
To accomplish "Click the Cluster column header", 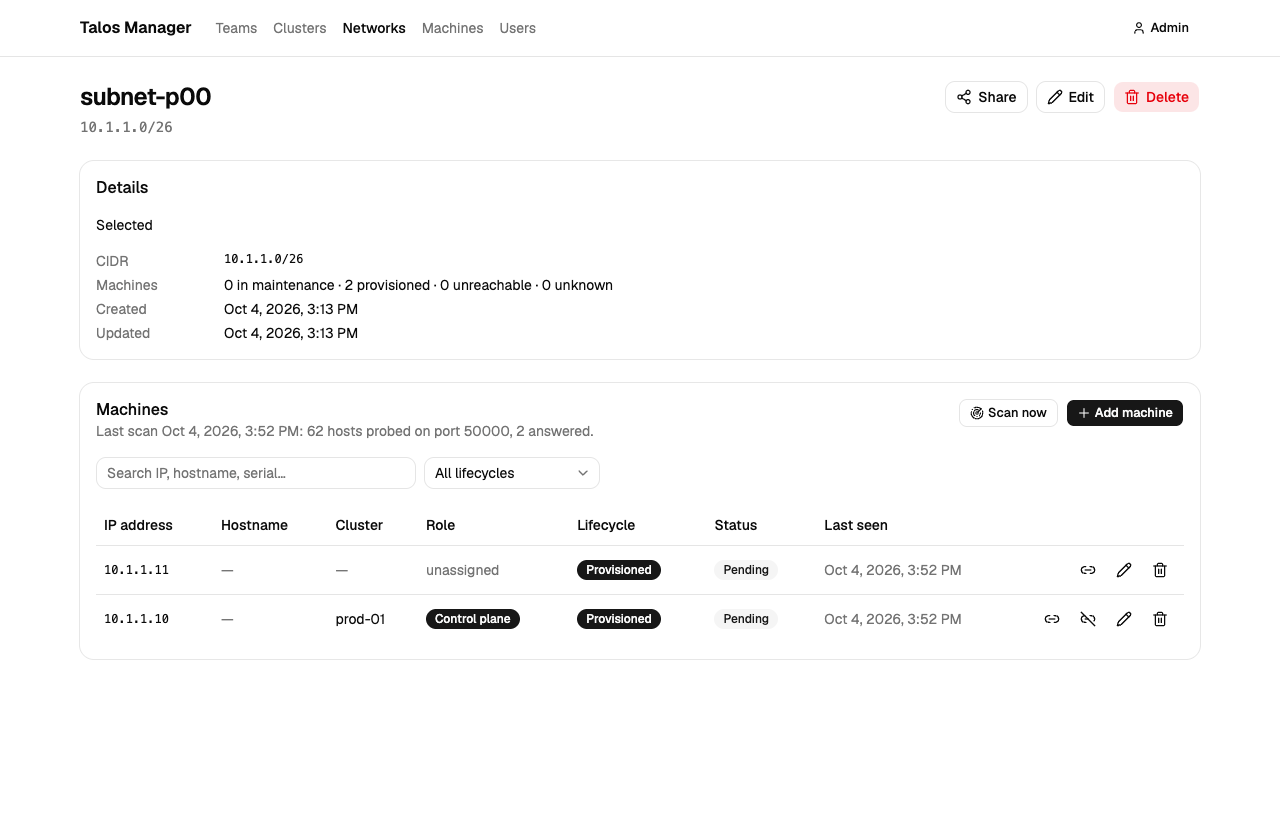I will tap(359, 525).
